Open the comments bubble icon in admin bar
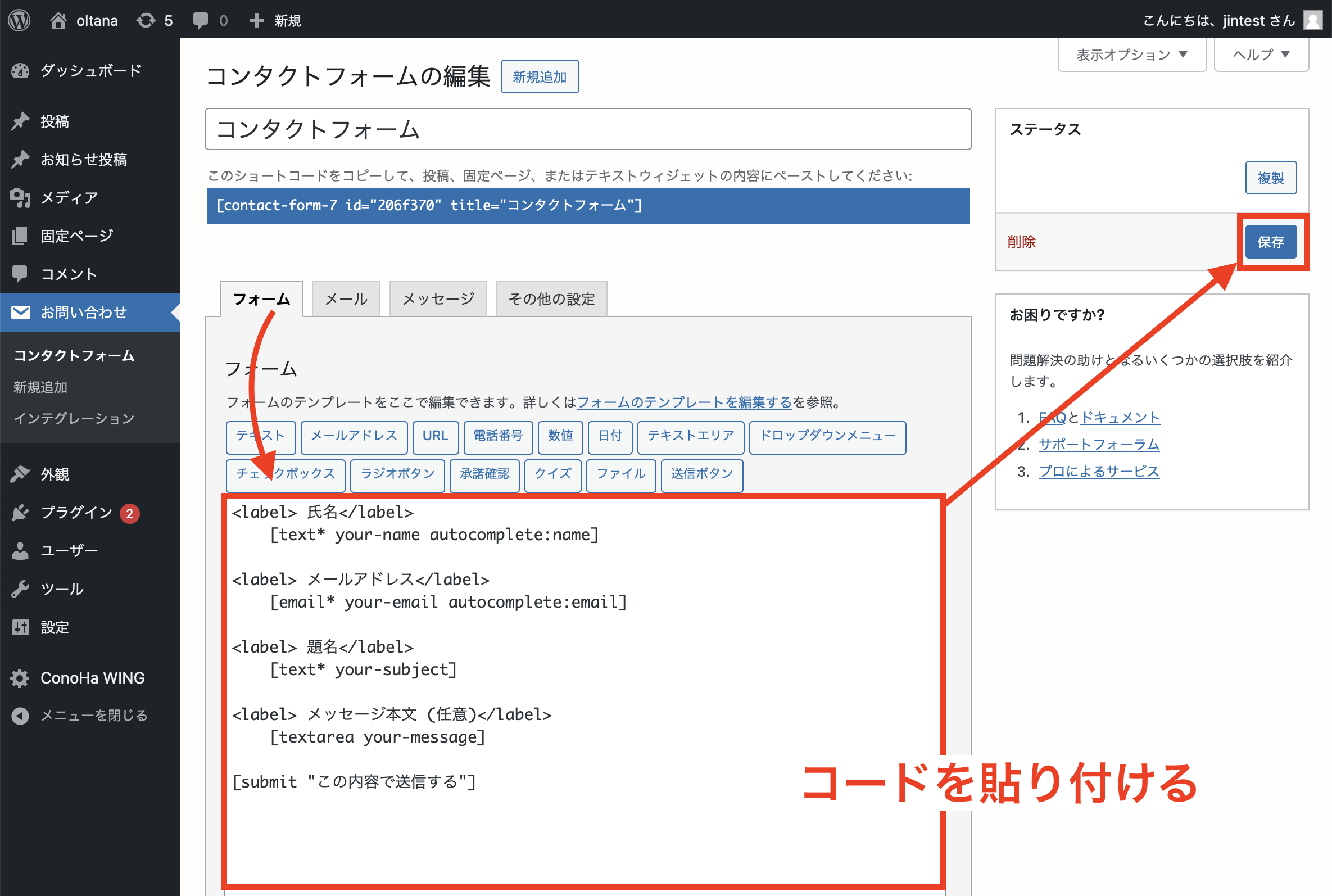 [201, 21]
